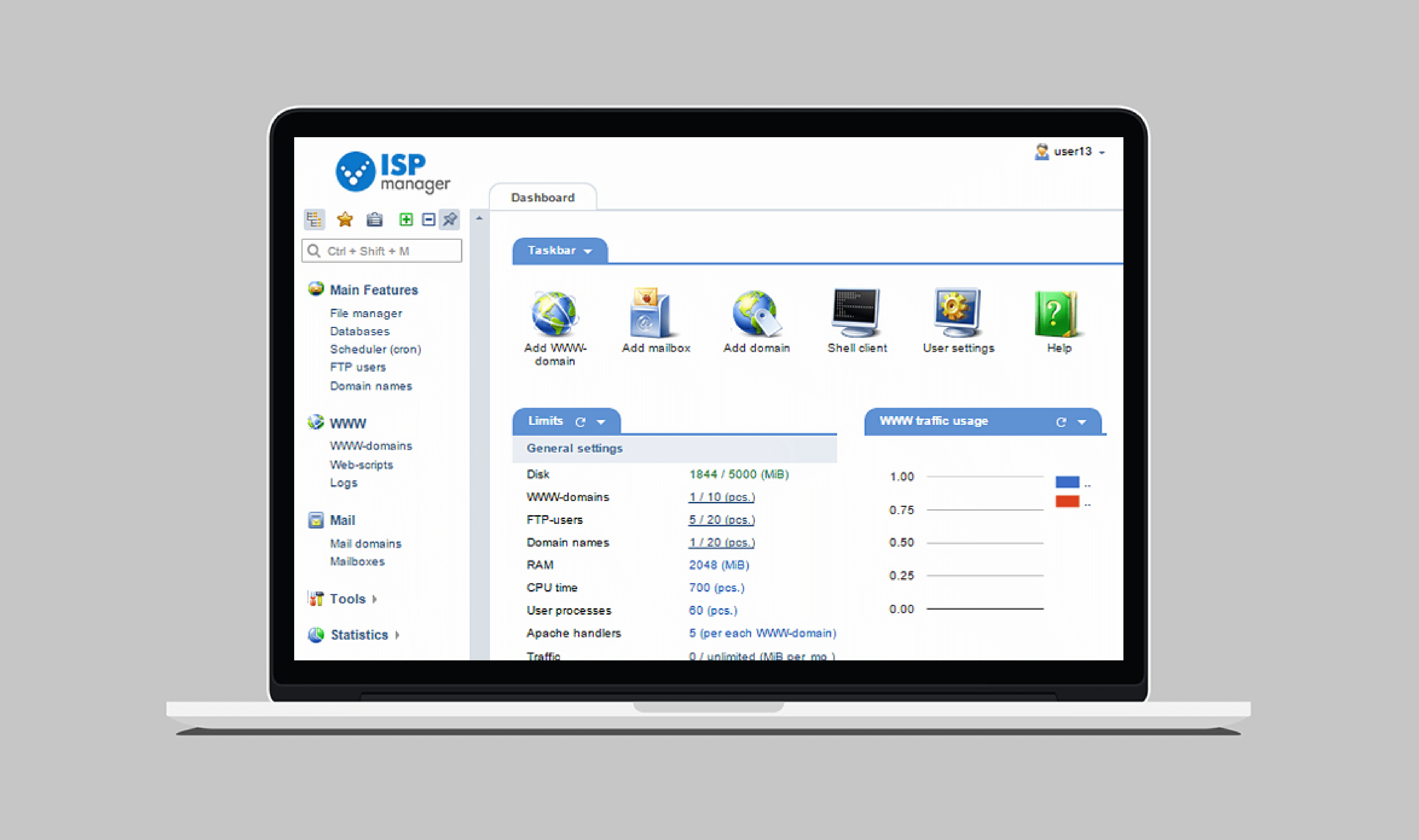Open the User settings icon
Screen dimensions: 1419x840
(x=958, y=313)
